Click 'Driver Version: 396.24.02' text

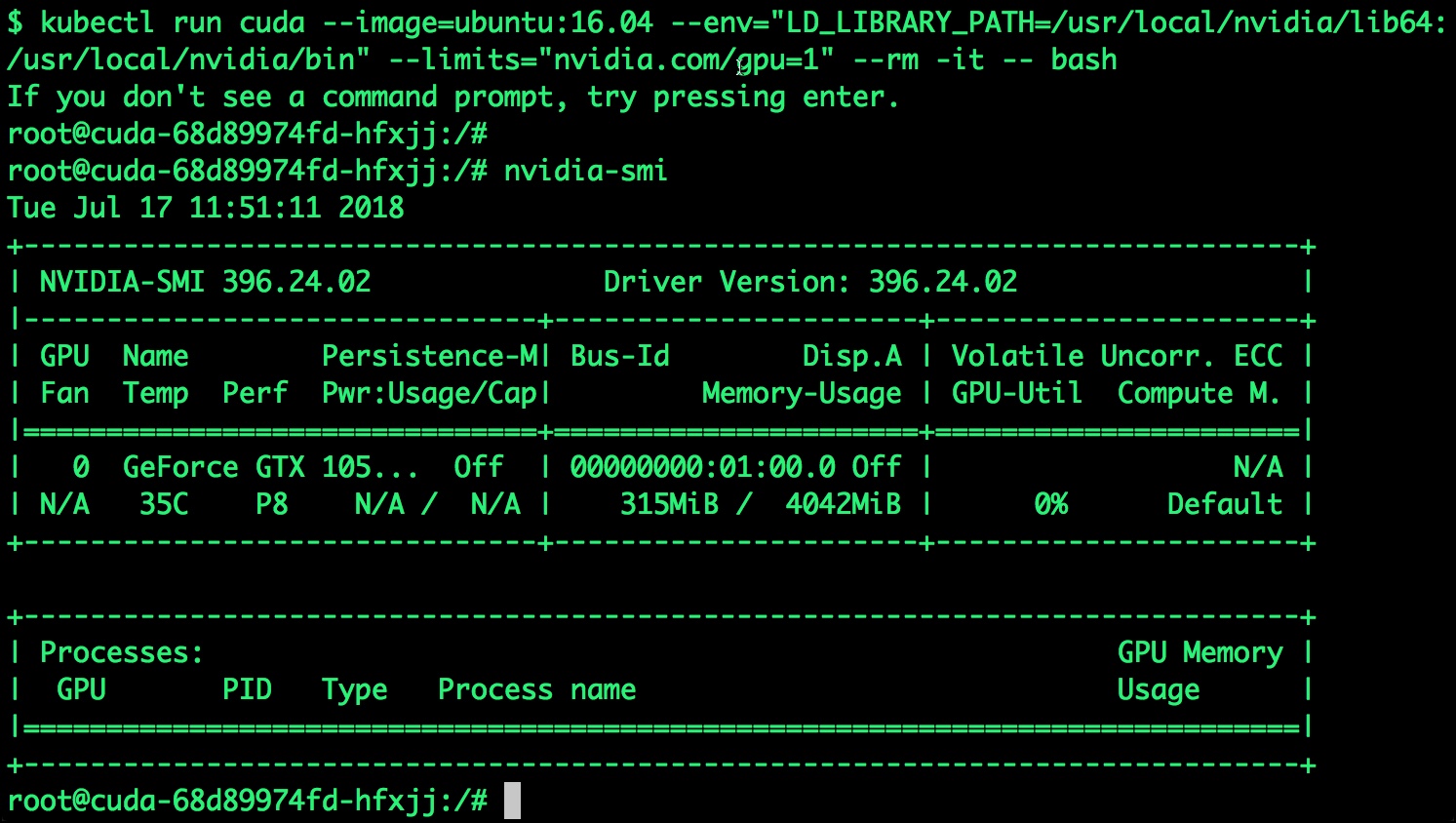click(x=810, y=282)
